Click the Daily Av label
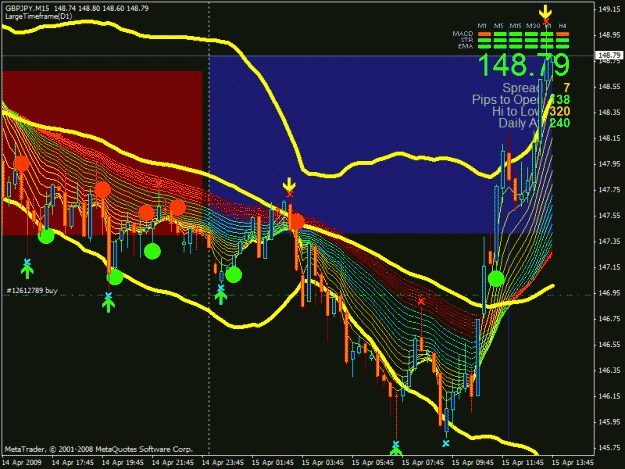The height and width of the screenshot is (469, 625). tap(519, 123)
